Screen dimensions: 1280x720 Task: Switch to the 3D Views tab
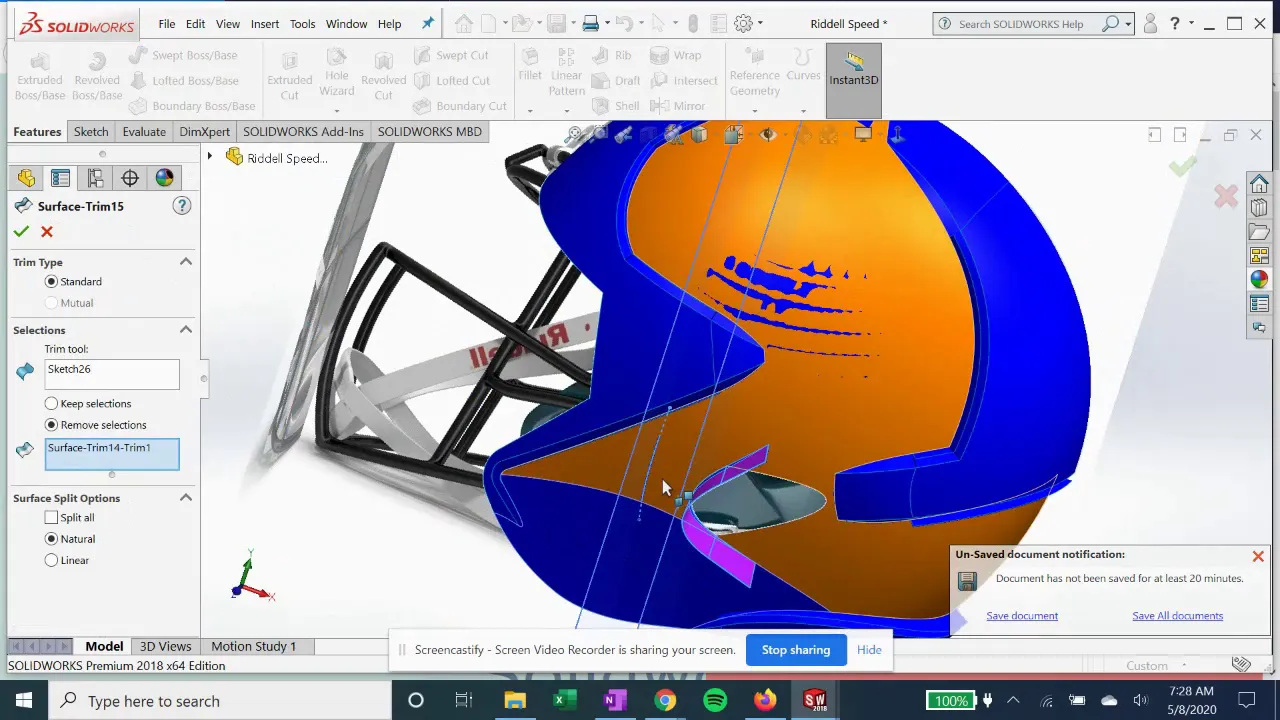[165, 646]
